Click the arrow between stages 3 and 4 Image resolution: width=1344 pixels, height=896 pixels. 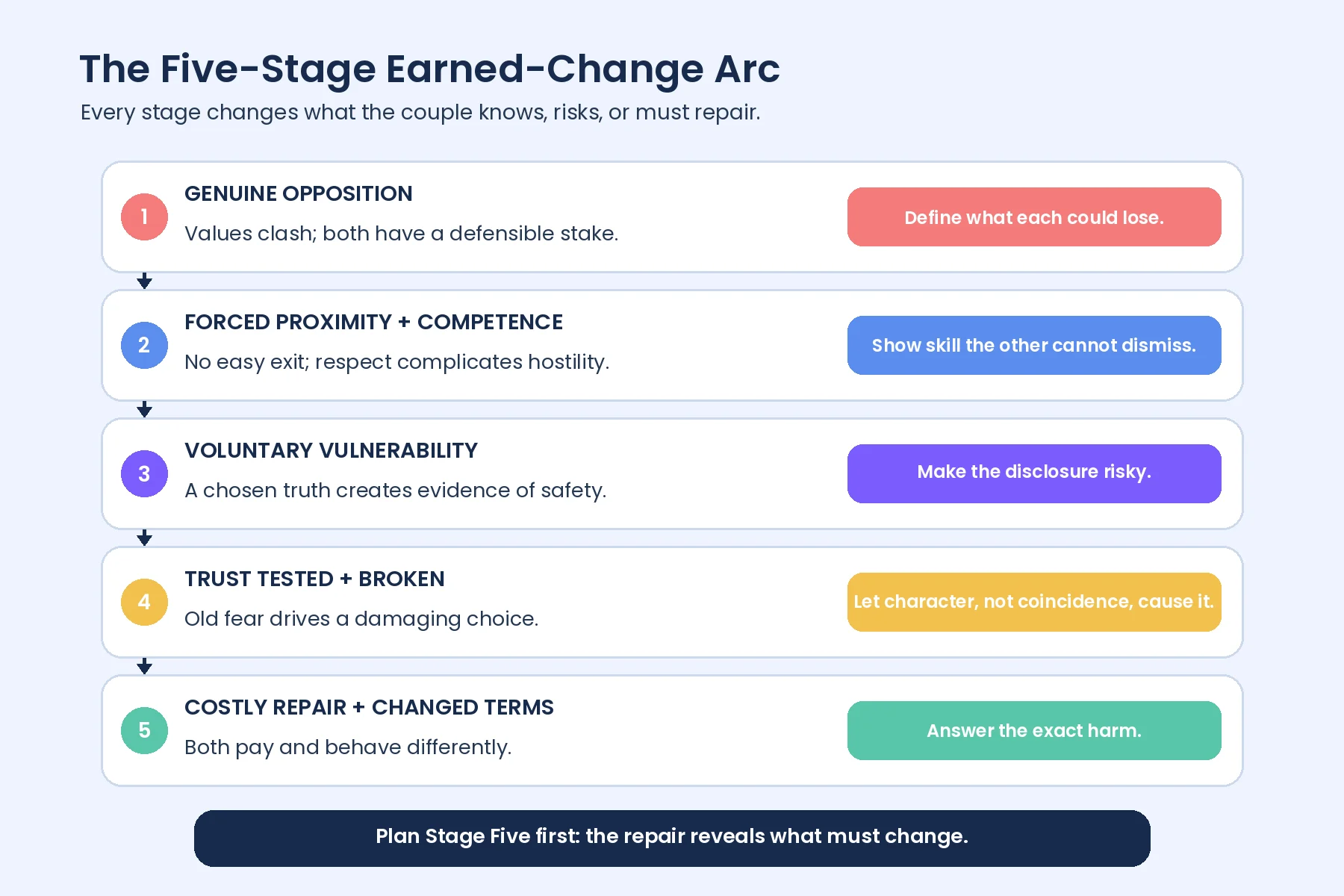145,538
